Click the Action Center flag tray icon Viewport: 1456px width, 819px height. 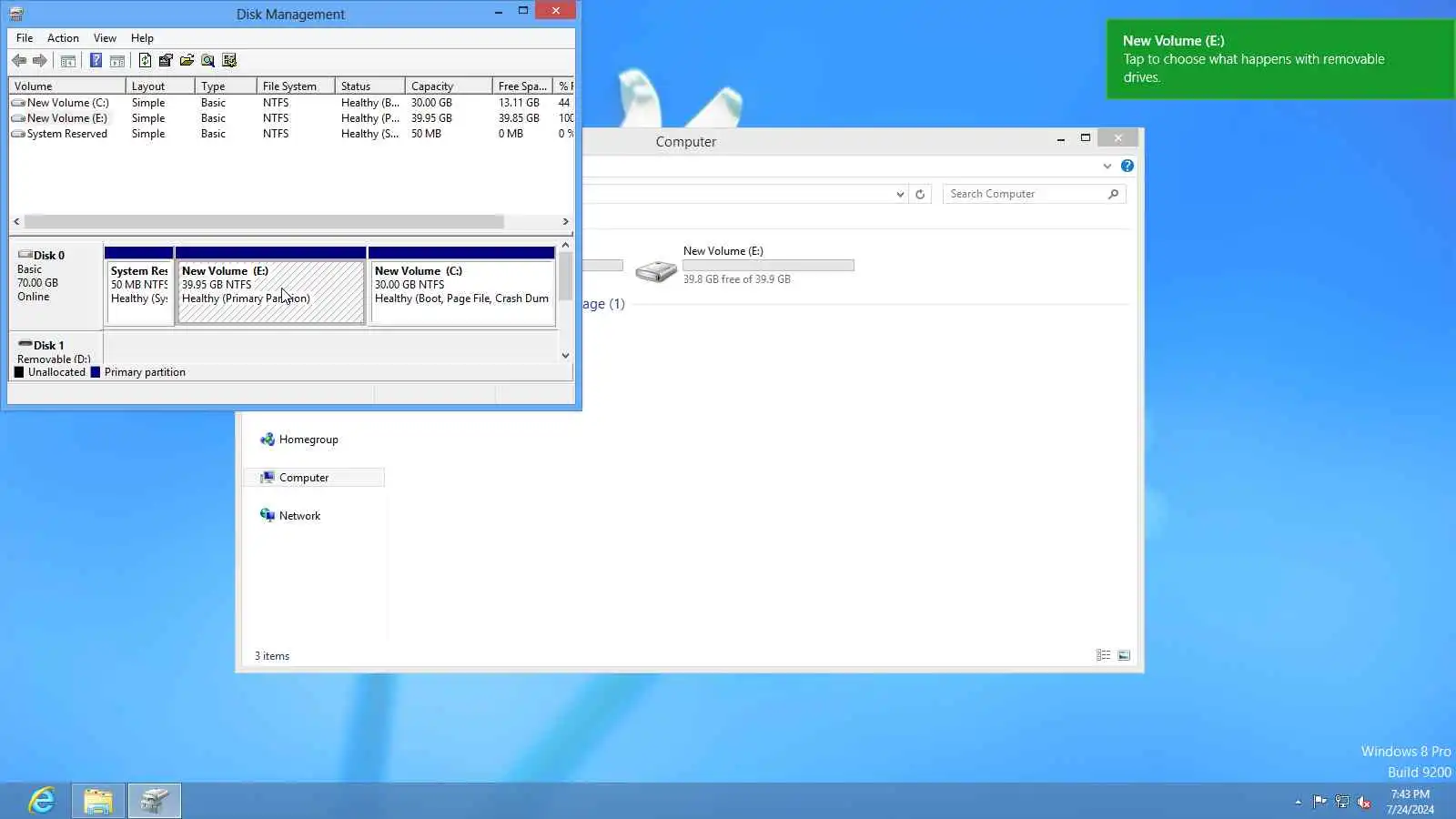click(1319, 802)
